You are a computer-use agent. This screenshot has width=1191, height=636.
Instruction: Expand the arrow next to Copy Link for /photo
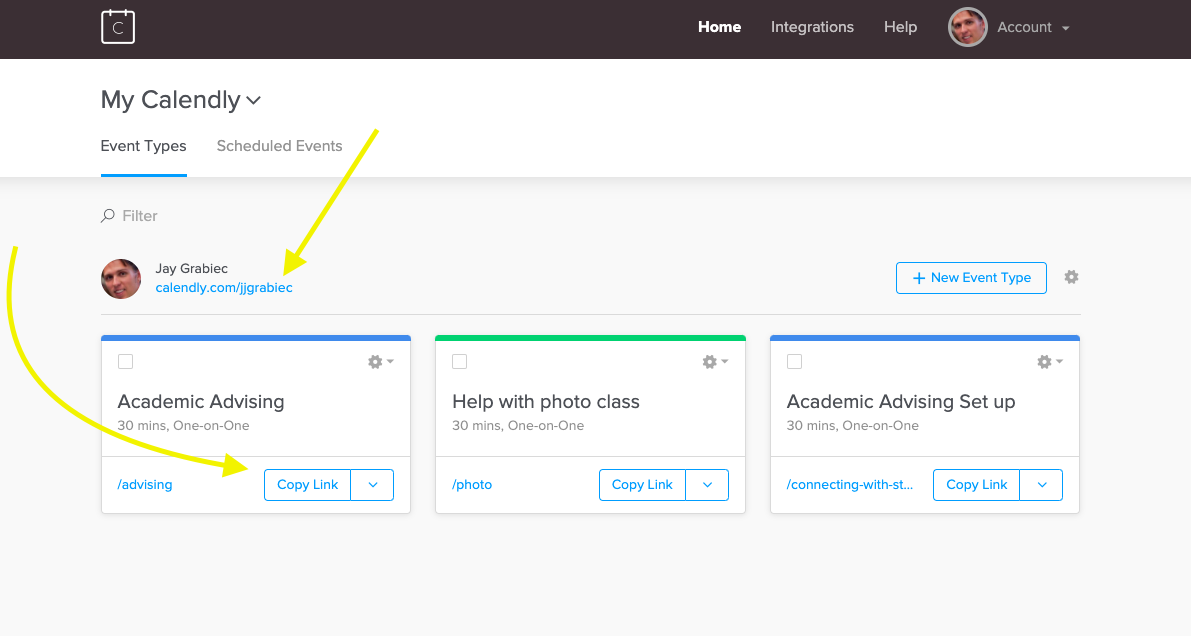707,485
